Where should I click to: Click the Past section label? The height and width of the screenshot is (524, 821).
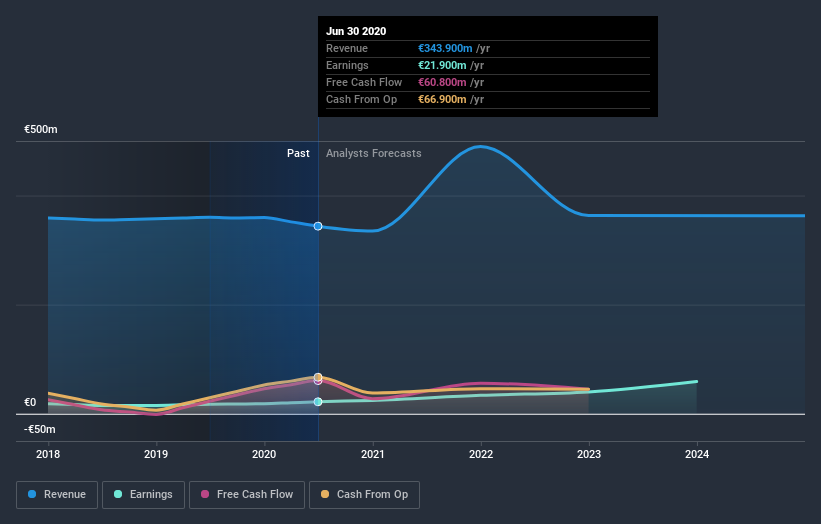point(298,153)
